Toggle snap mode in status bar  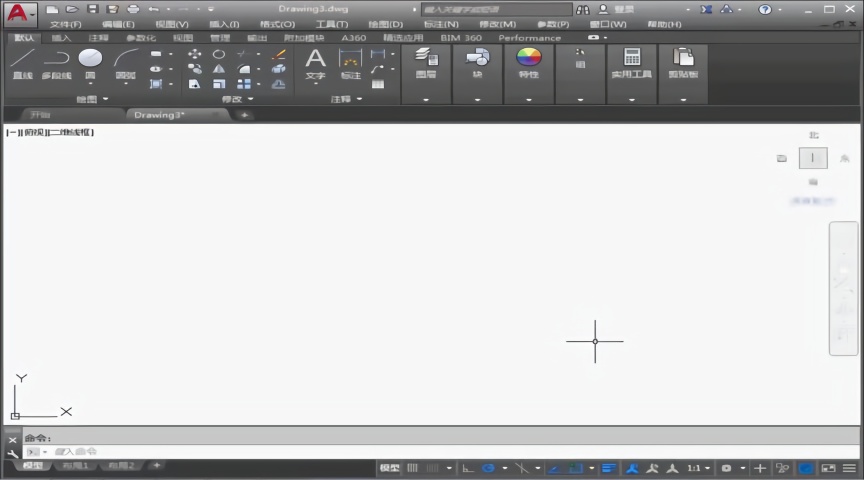433,468
